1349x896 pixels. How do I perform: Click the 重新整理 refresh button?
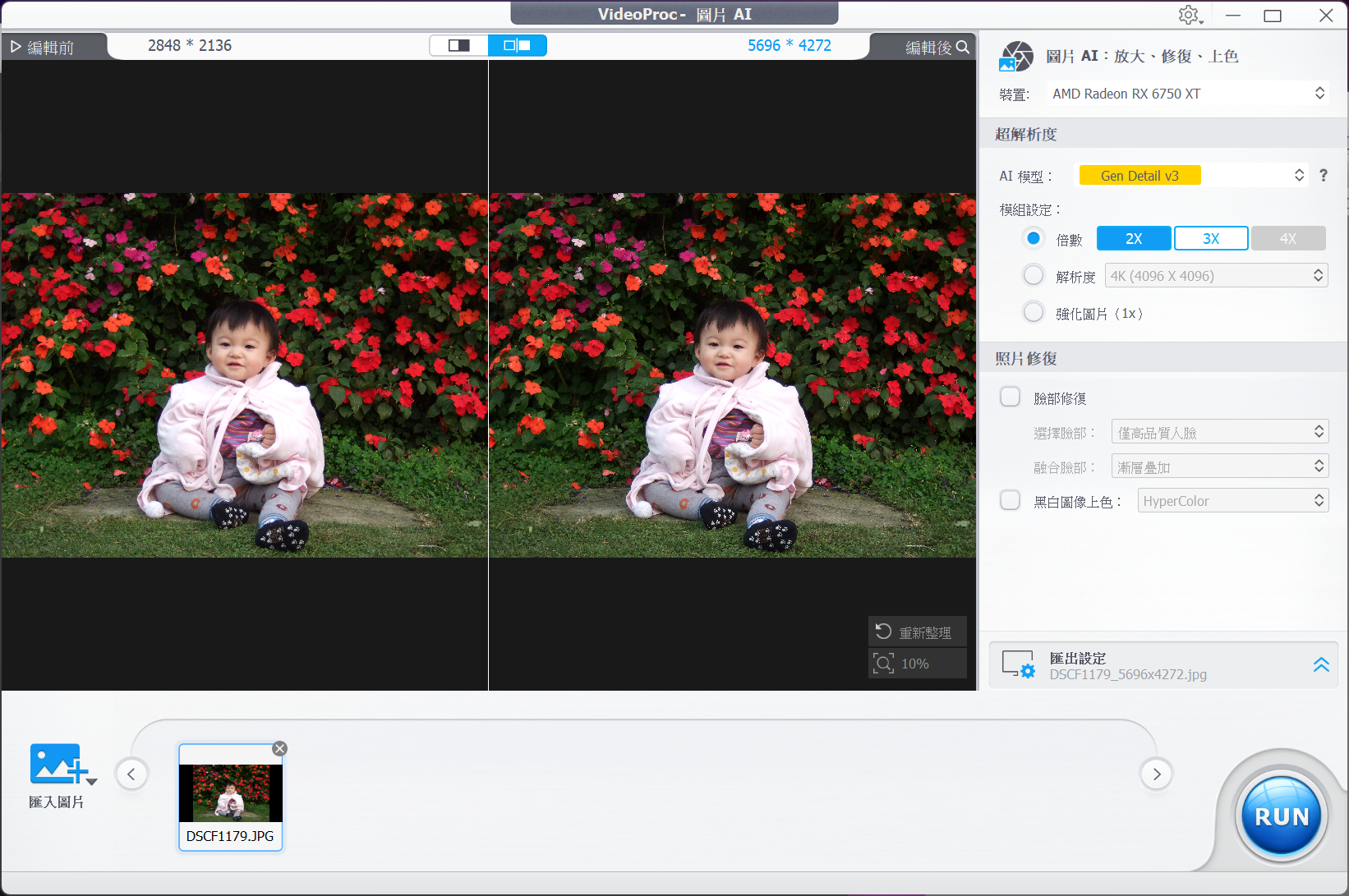tap(917, 632)
